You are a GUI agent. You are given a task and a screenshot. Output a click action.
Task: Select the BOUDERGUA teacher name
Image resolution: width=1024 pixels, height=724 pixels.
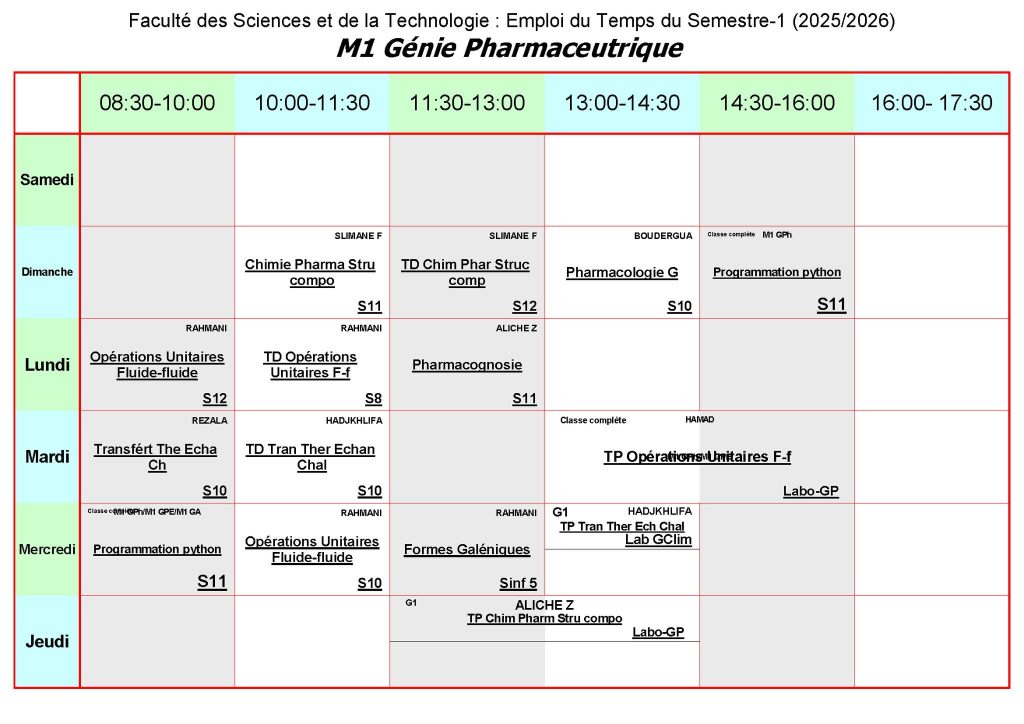pyautogui.click(x=662, y=236)
